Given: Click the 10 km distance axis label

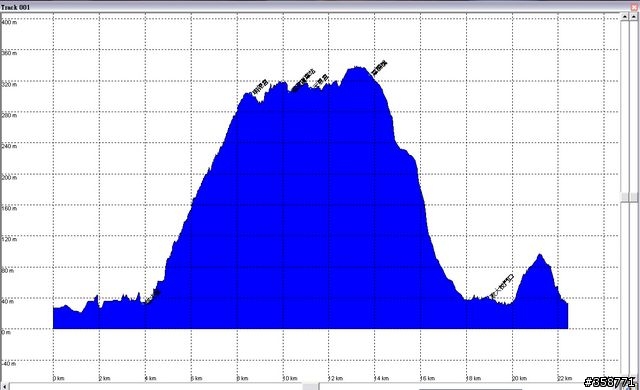Looking at the screenshot, I should click(x=290, y=378).
